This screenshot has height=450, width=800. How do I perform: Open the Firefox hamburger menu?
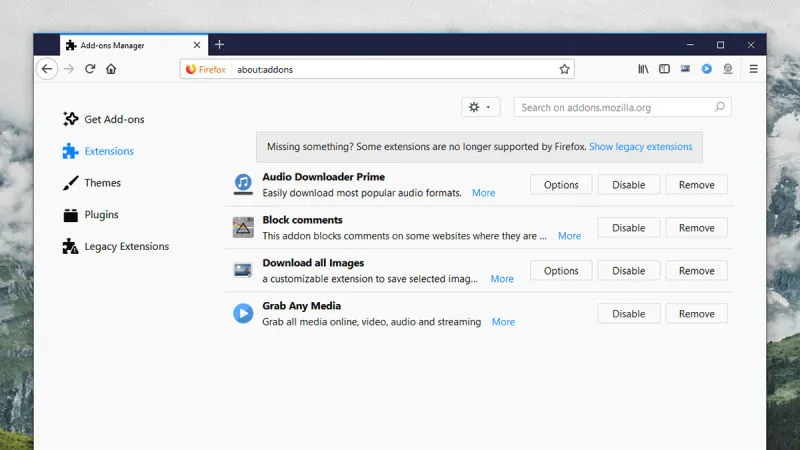[x=754, y=69]
